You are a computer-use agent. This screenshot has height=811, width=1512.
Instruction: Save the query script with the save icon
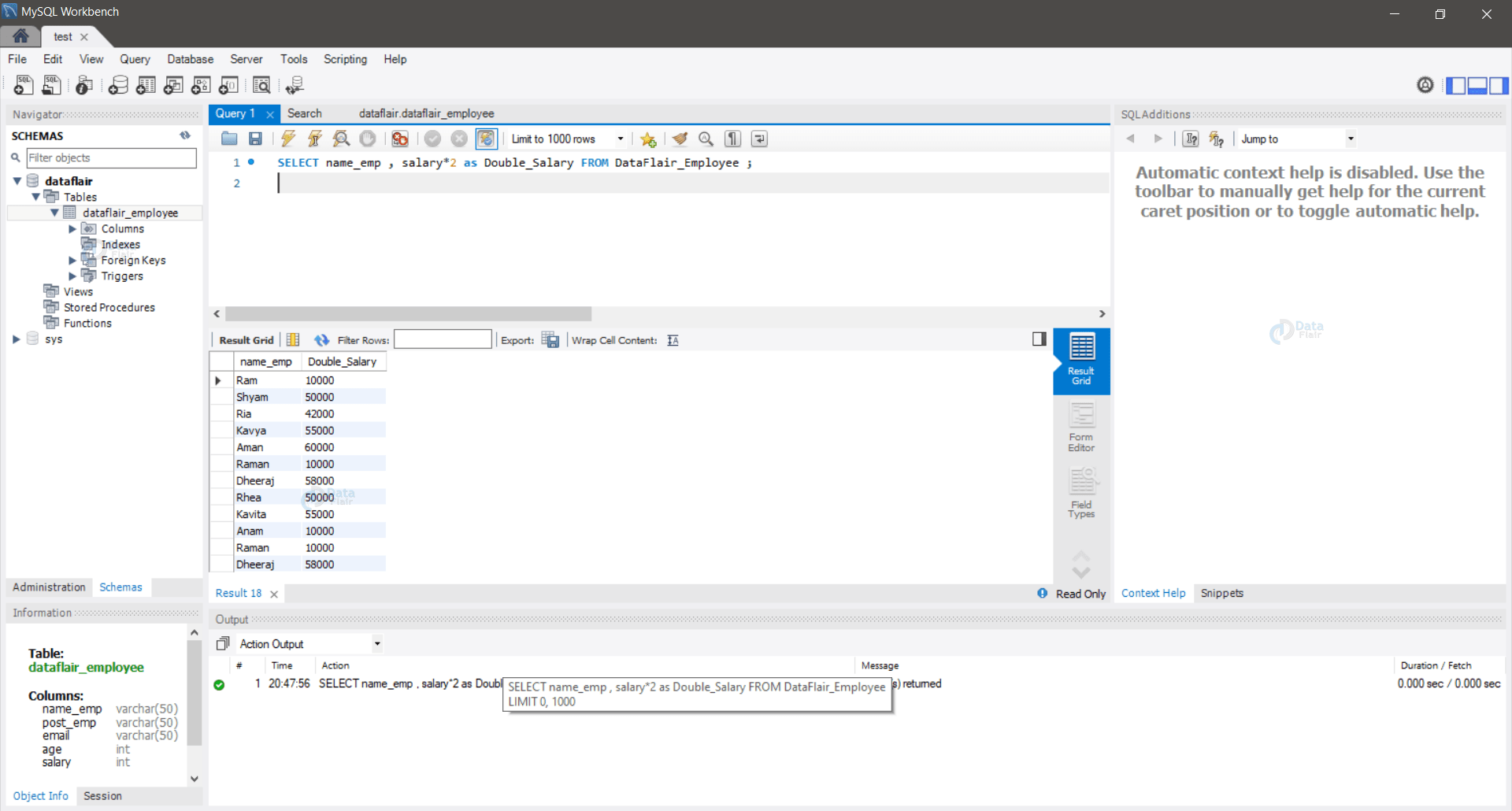click(255, 139)
